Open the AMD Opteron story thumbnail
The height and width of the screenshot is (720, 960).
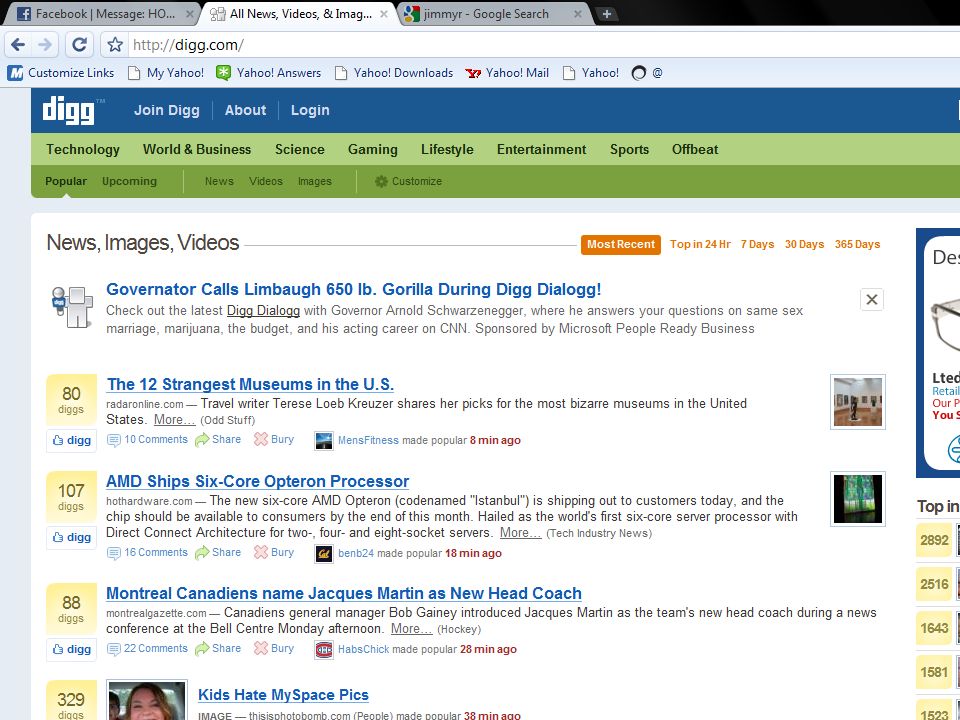click(858, 499)
